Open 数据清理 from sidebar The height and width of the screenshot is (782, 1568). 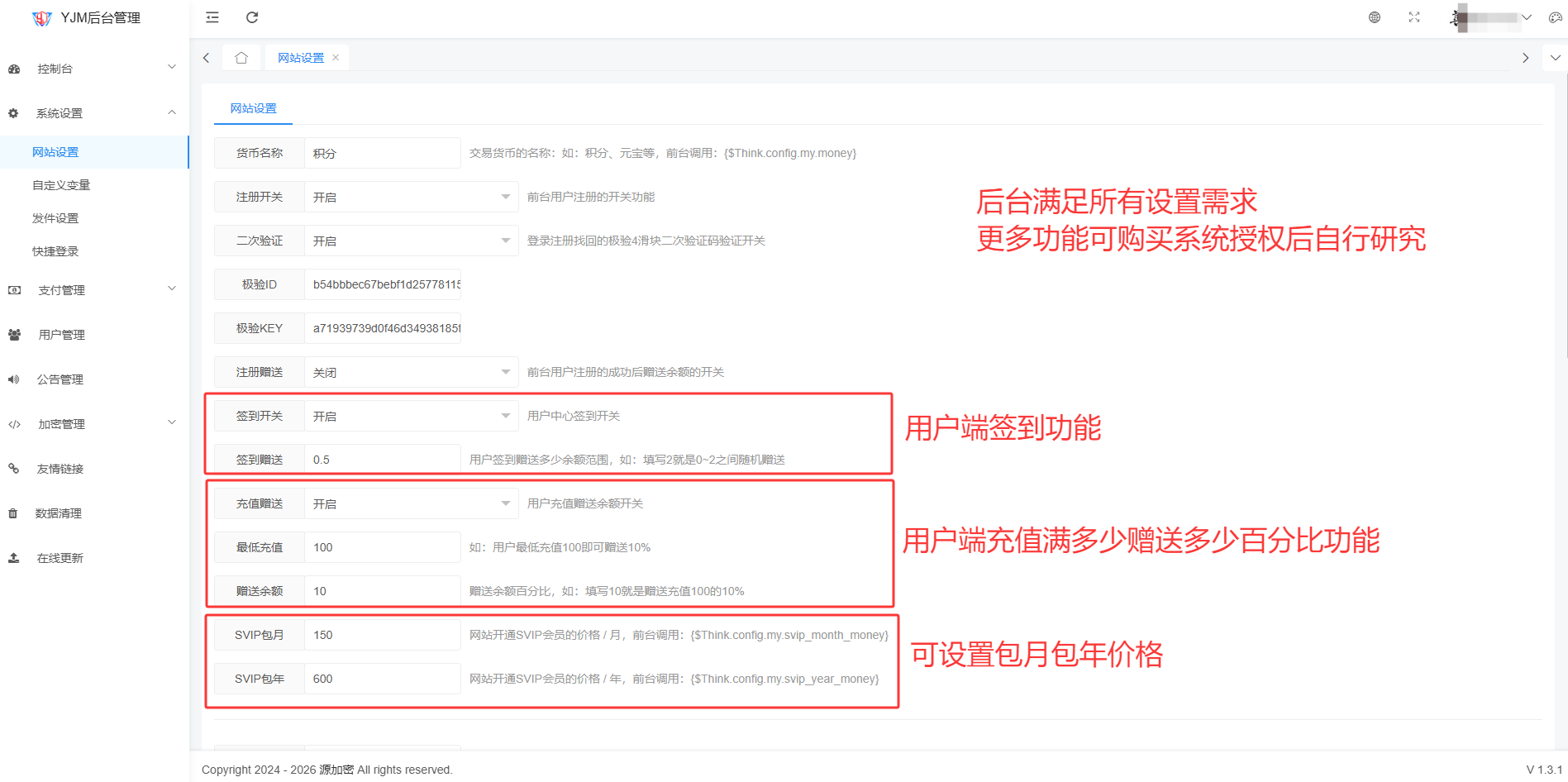(58, 513)
